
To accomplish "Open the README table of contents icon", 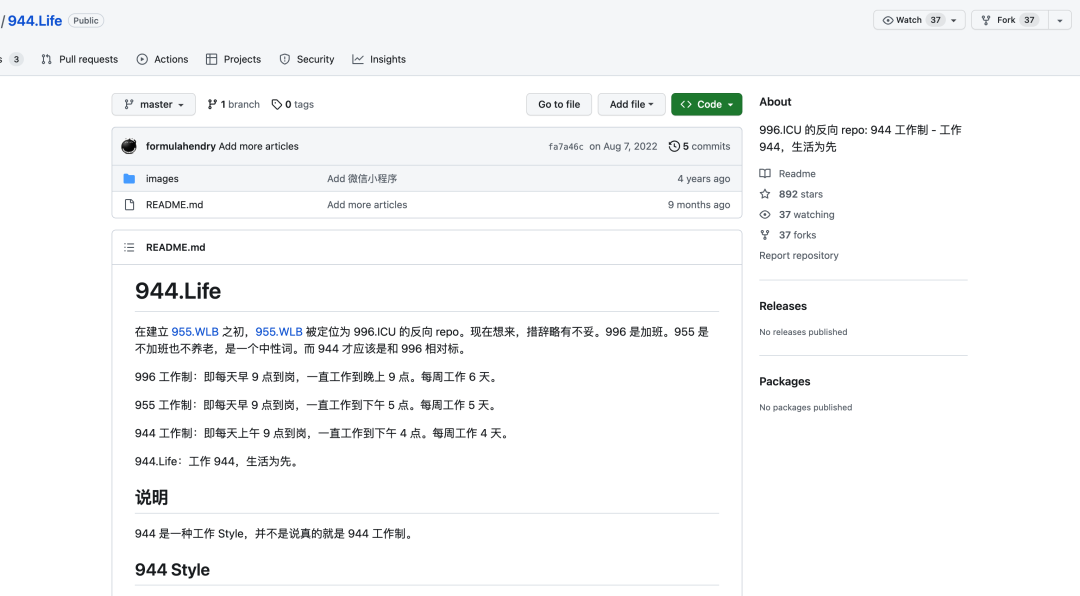I will 129,247.
